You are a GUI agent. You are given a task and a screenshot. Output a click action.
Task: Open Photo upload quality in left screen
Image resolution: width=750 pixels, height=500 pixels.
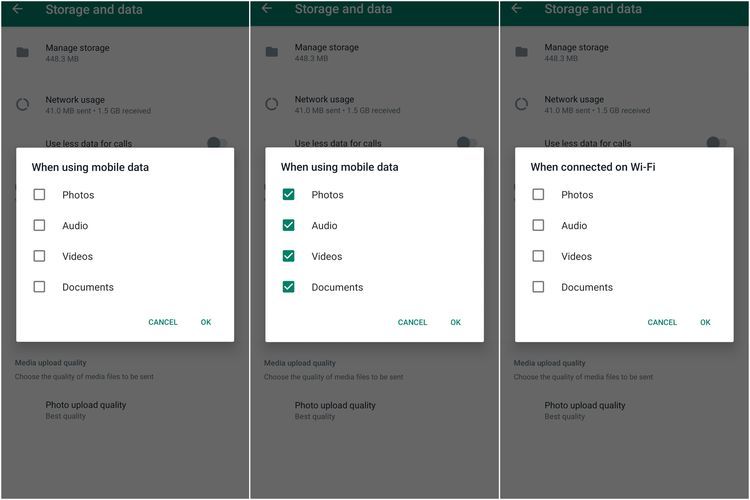(x=124, y=410)
